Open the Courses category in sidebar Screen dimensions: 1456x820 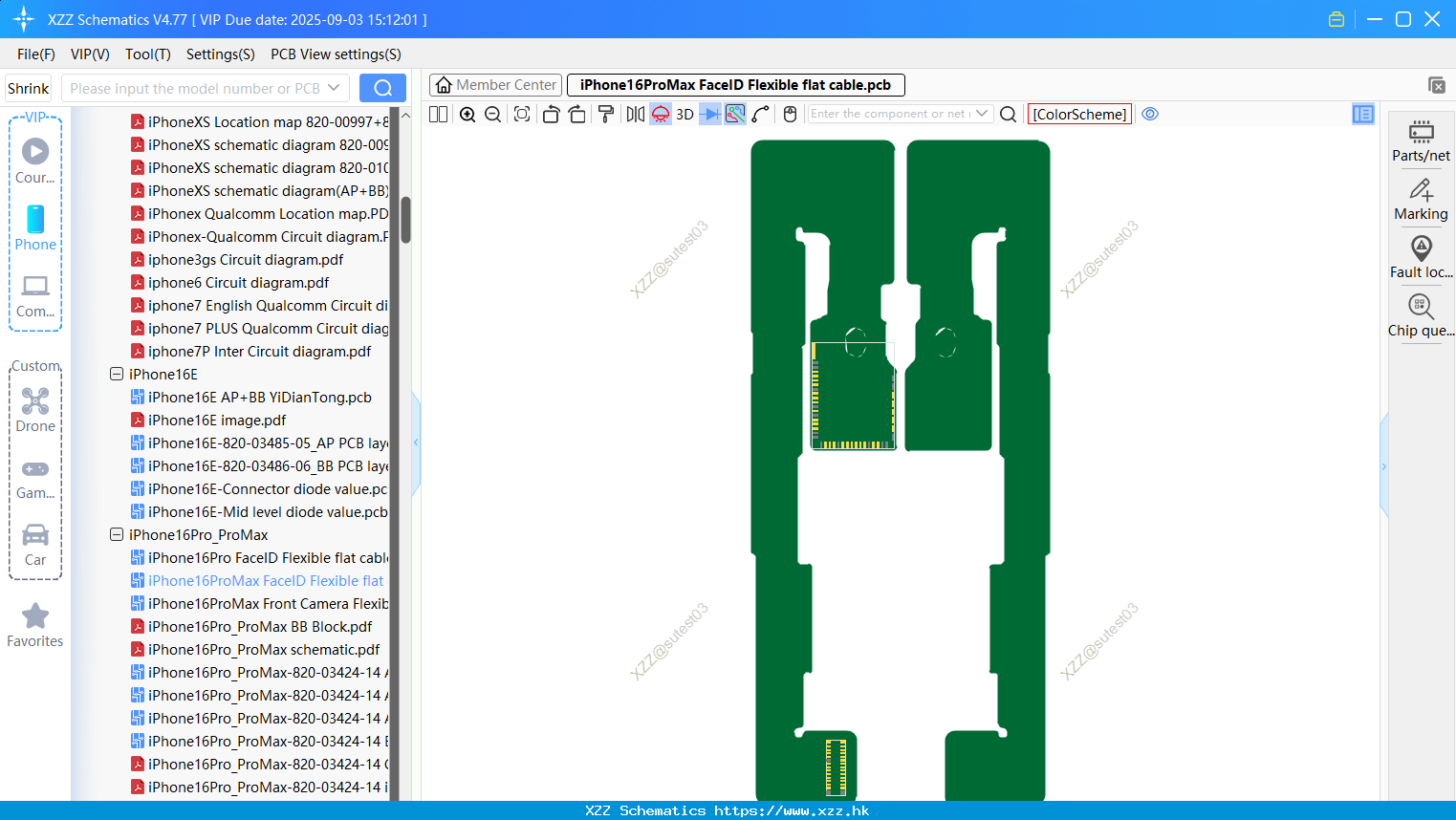pyautogui.click(x=35, y=162)
